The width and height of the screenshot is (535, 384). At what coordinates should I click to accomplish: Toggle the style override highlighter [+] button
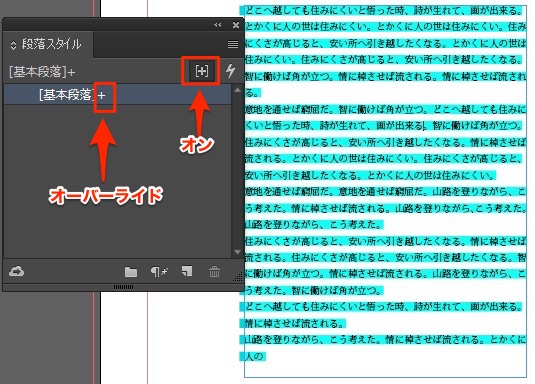(201, 71)
